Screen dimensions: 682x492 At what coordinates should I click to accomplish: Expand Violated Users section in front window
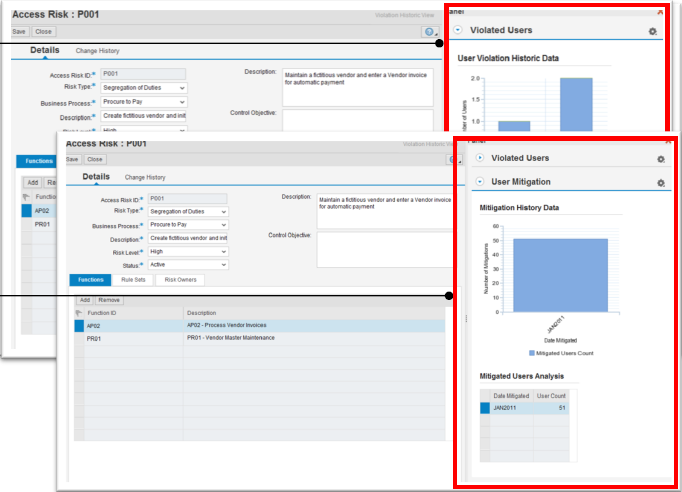(x=480, y=158)
